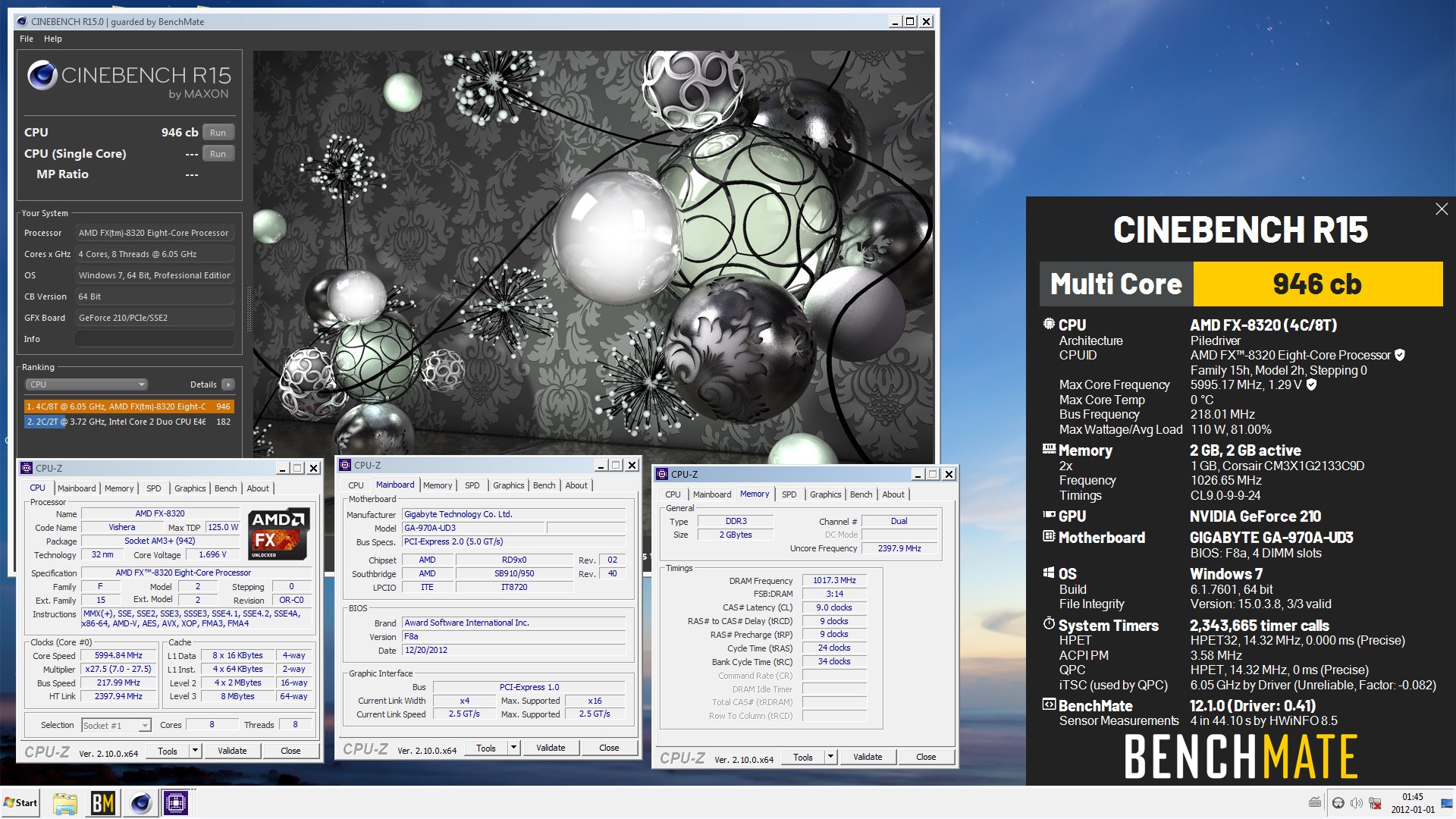The image size is (1456, 819).
Task: Open the volume speaker tray icon
Action: 1356,803
